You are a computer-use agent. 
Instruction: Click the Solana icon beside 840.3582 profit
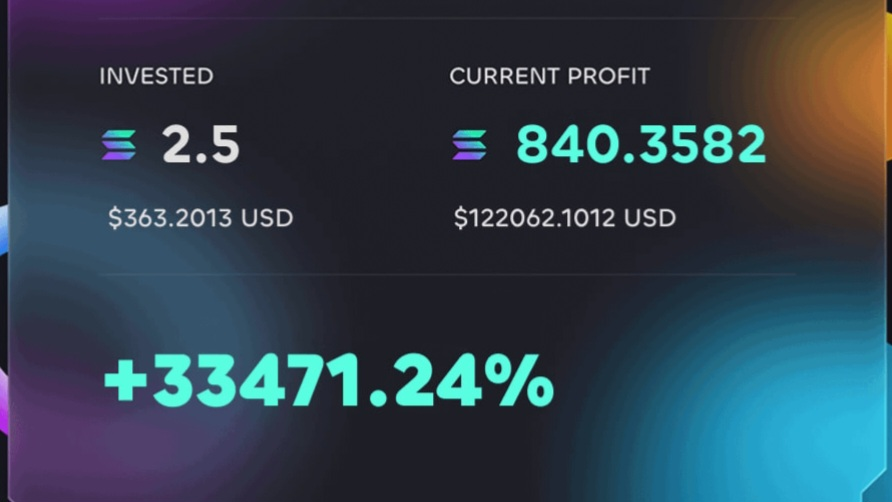coord(469,146)
